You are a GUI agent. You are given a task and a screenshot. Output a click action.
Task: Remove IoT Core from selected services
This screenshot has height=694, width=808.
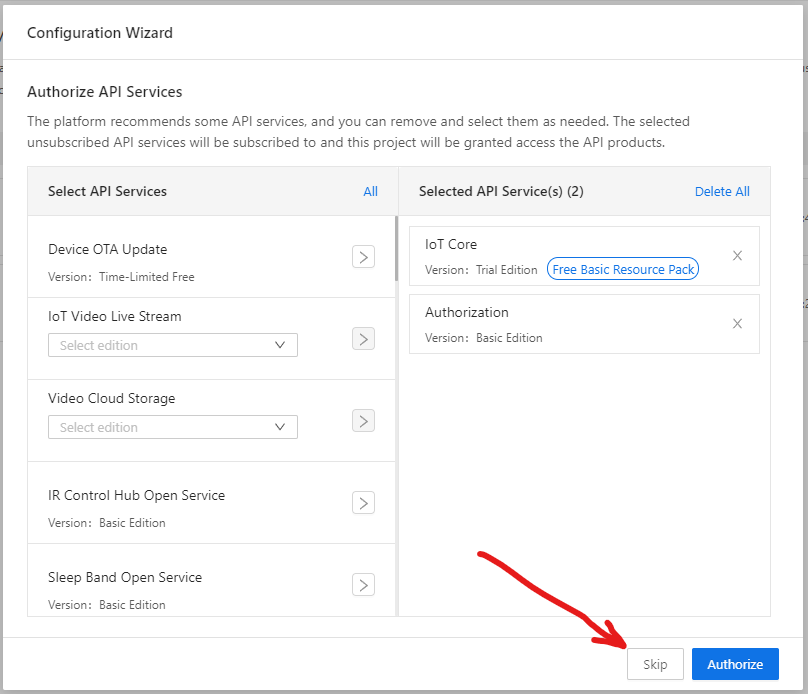click(x=737, y=256)
